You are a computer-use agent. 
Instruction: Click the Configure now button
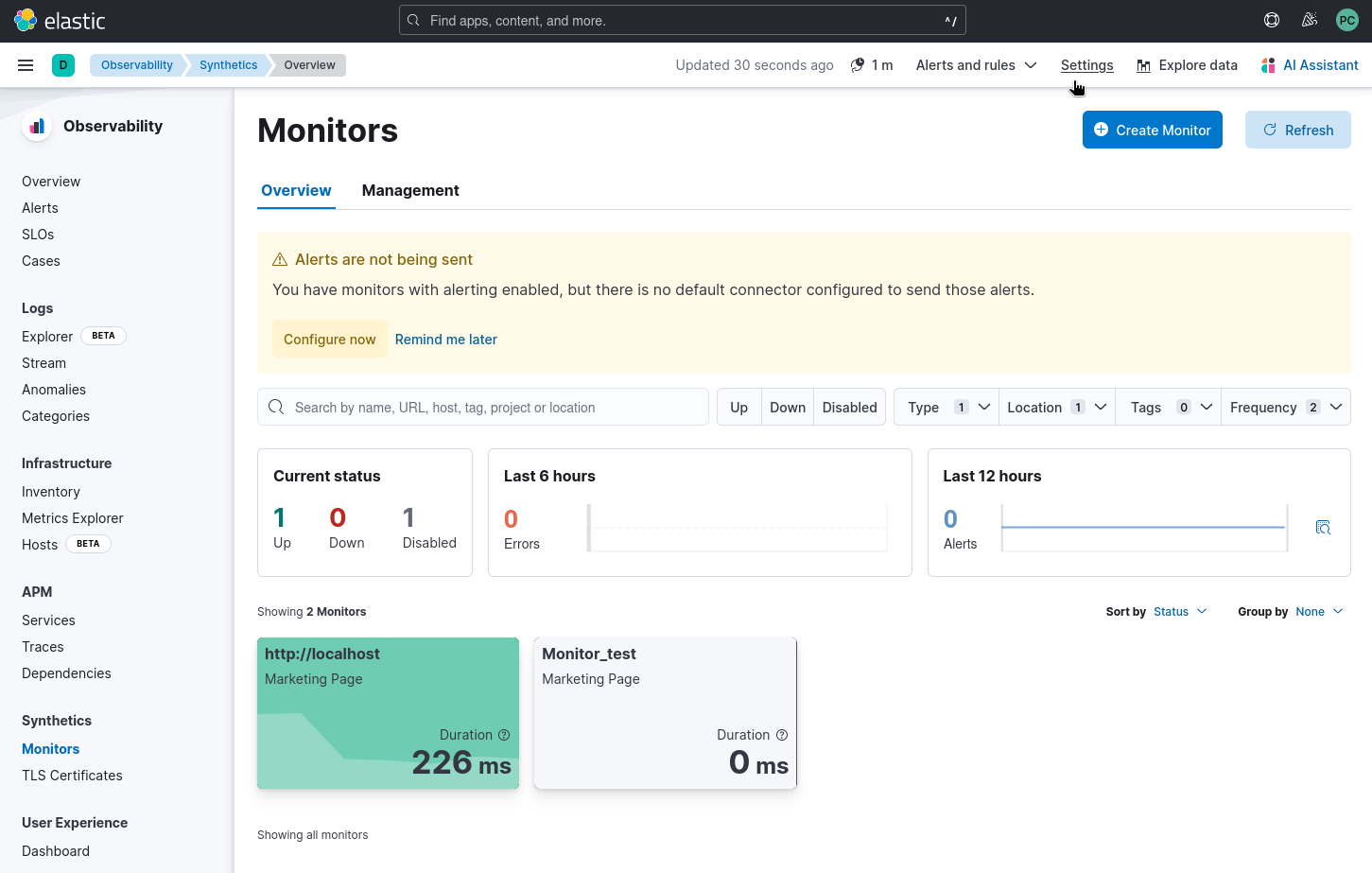click(330, 339)
